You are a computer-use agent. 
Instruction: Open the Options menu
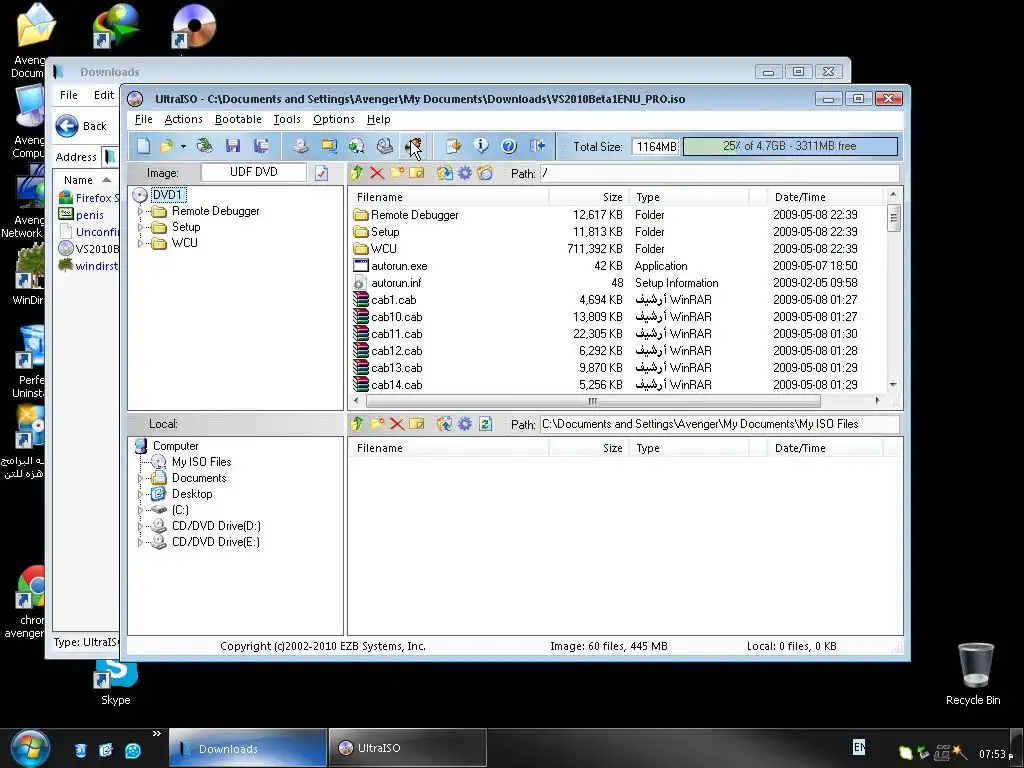334,120
